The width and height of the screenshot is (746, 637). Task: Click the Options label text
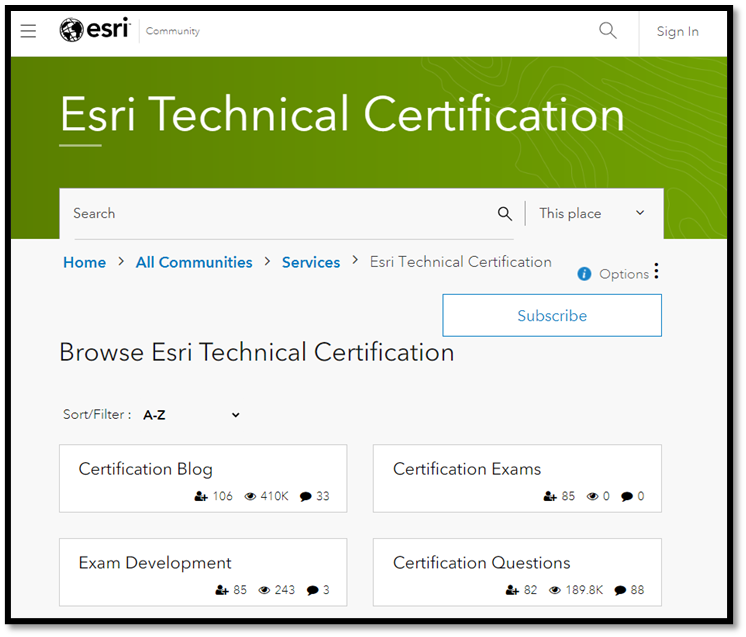624,274
